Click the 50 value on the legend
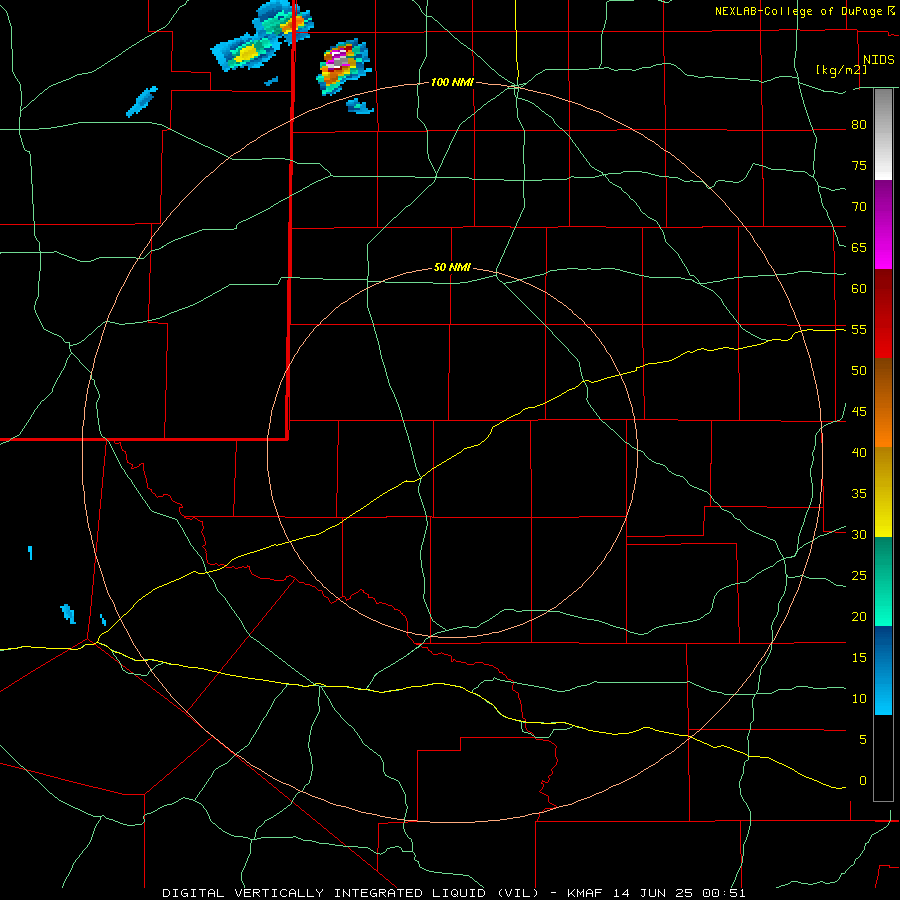The width and height of the screenshot is (900, 900). coord(859,370)
